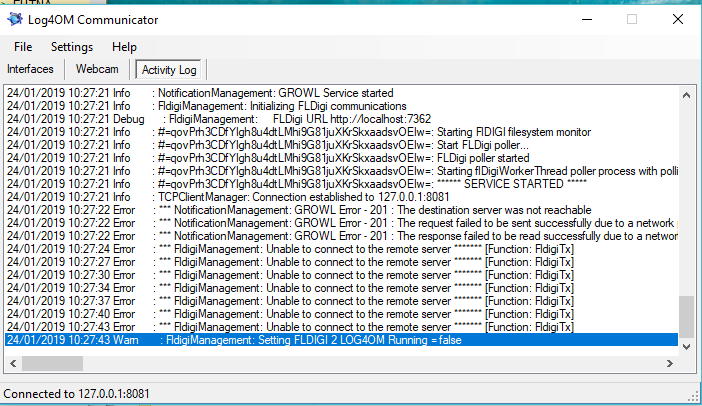Switch to the Interfaces tab
Viewport: 702px width, 406px height.
30,69
